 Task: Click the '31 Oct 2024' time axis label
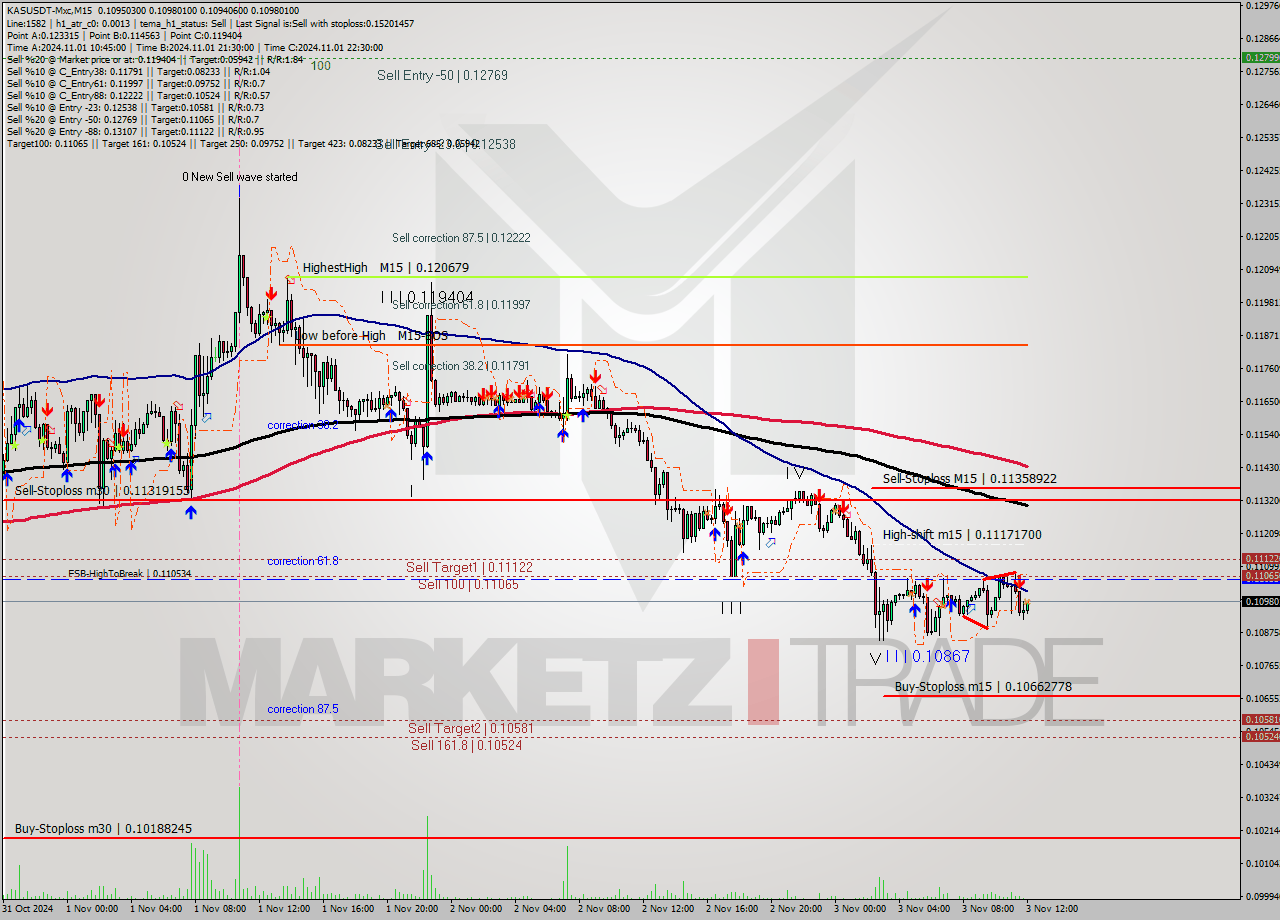pos(27,909)
